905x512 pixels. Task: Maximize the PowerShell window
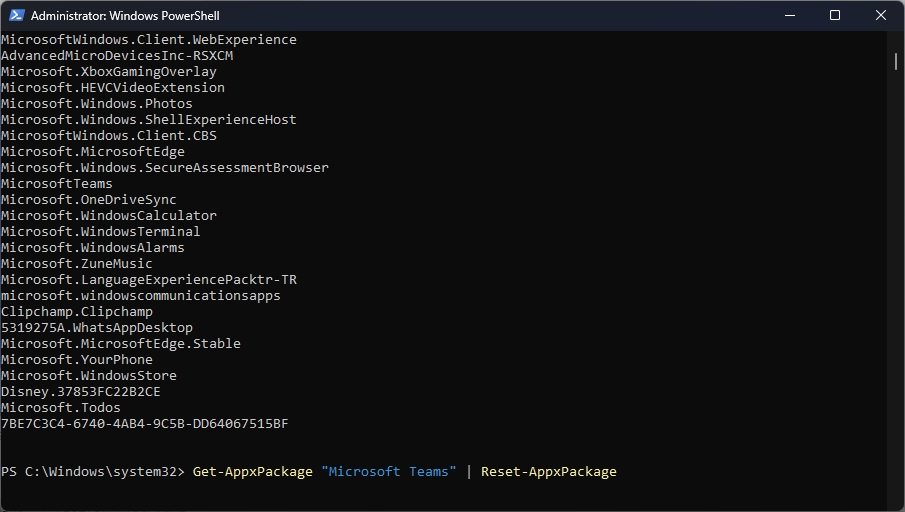point(835,16)
